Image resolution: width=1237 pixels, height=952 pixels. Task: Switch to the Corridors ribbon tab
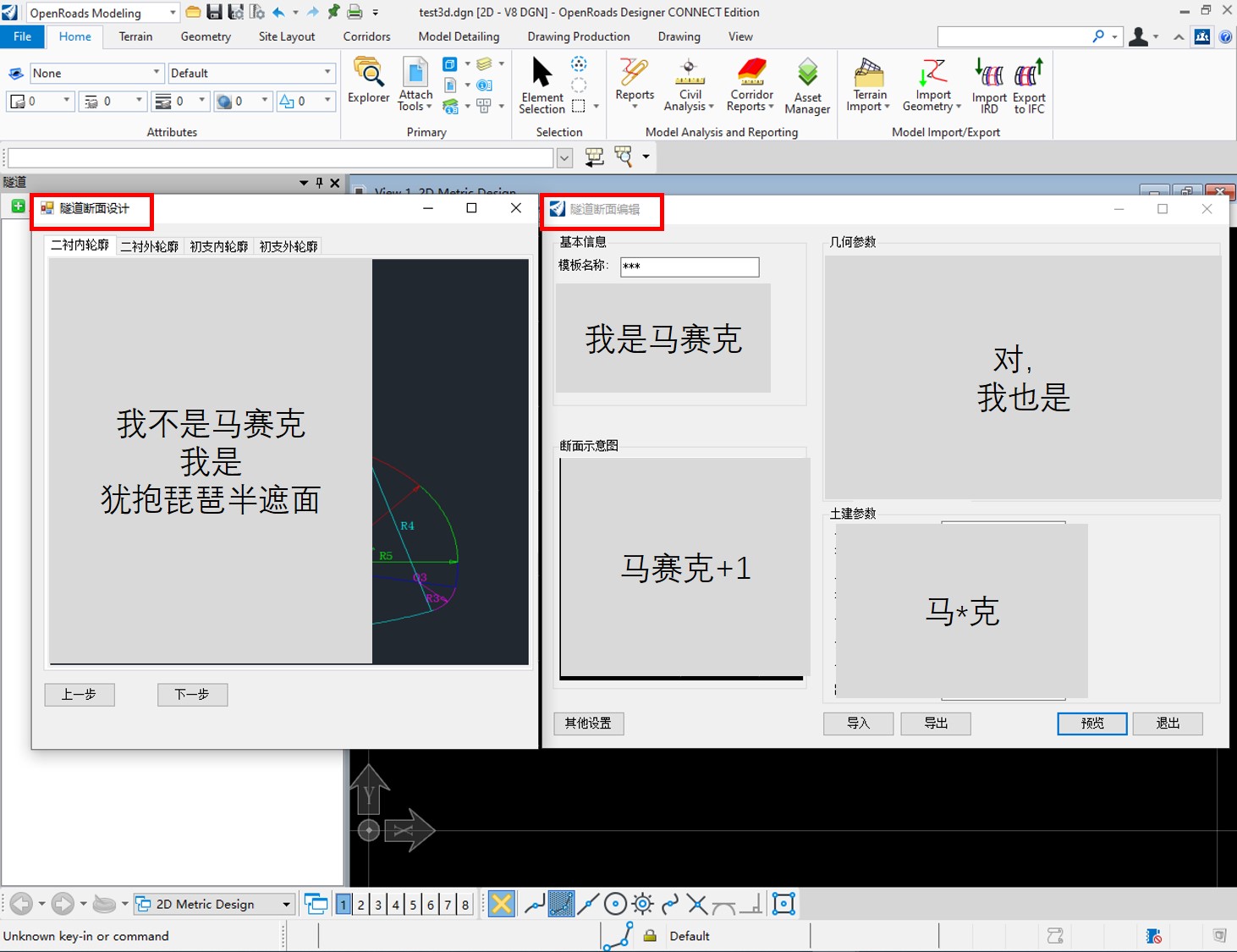pos(366,36)
